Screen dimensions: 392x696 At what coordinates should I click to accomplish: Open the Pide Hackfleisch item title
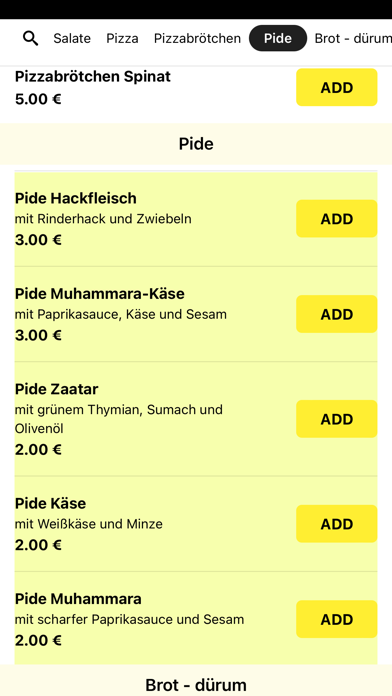75,198
